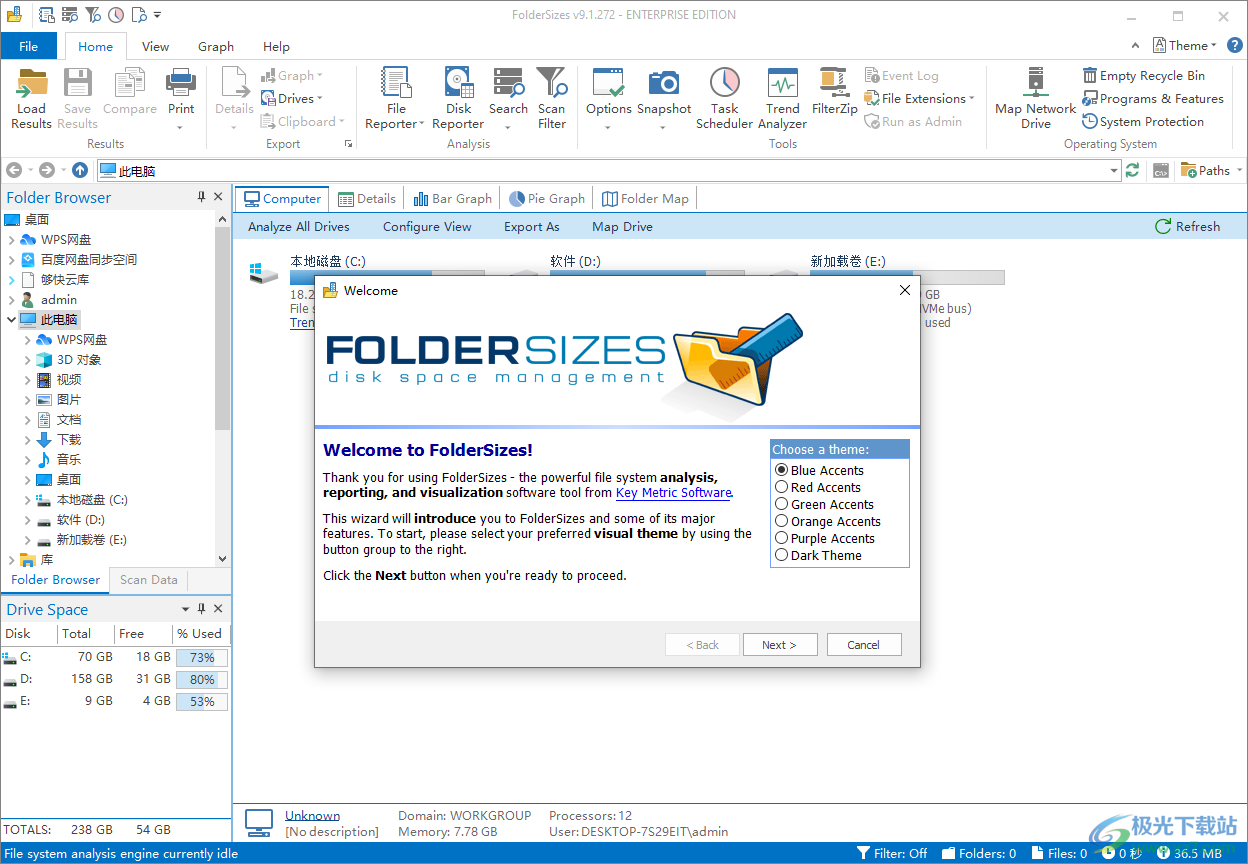The image size is (1248, 864).
Task: Click the green refresh icon beside address bar
Action: (1132, 171)
